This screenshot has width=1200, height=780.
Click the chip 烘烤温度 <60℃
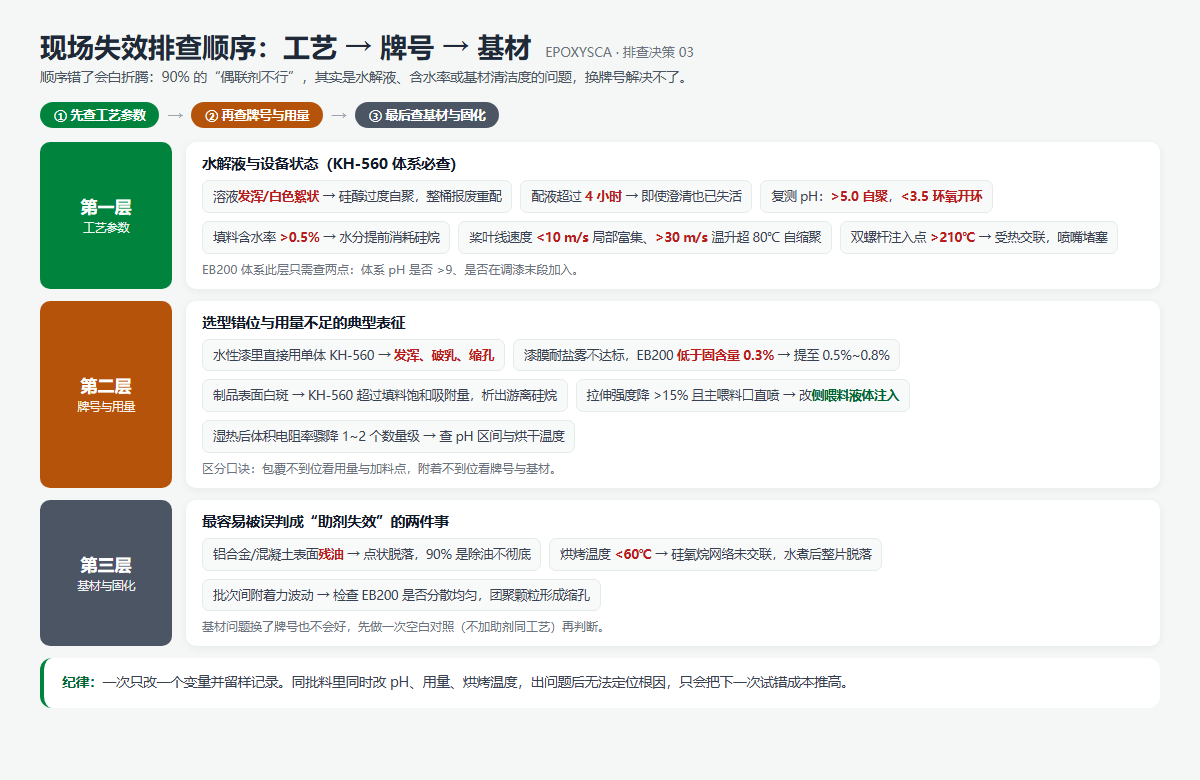pos(715,554)
